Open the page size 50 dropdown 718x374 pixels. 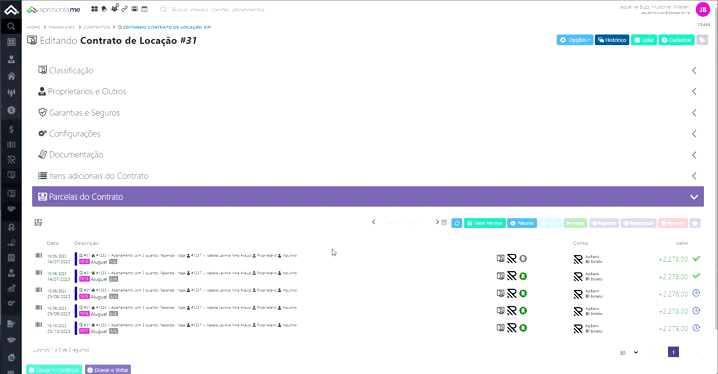629,352
